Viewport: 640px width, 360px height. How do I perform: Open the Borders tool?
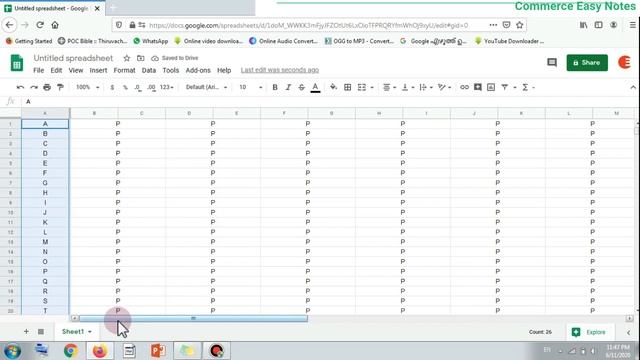pos(347,87)
